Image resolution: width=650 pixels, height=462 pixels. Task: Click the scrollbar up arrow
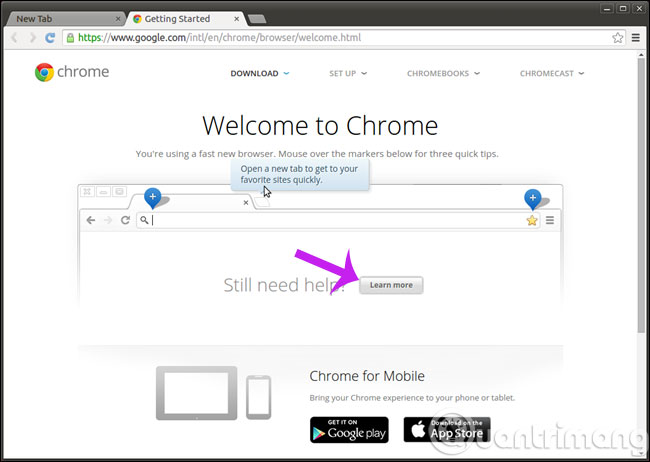tap(641, 54)
